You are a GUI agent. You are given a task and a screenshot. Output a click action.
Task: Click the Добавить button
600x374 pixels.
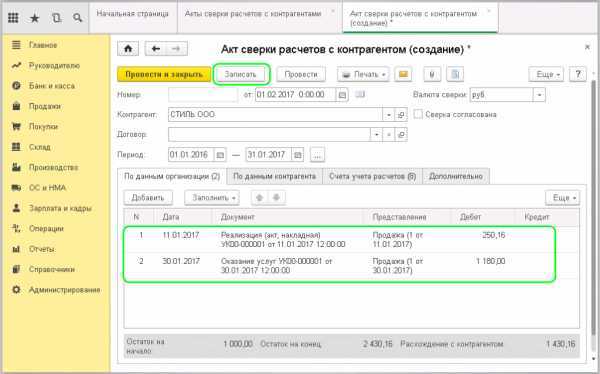(148, 198)
